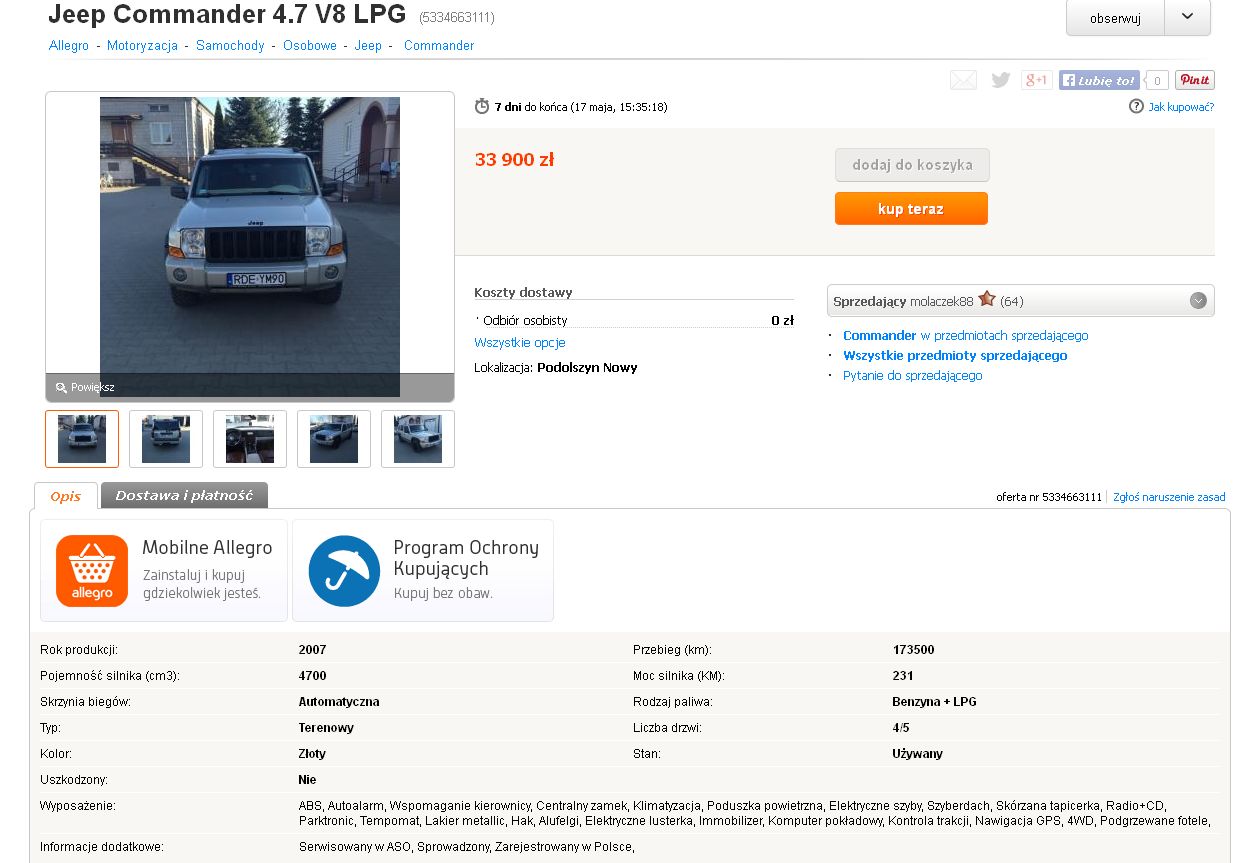The width and height of the screenshot is (1259, 863).
Task: Switch to the Dostawa i płatność tab
Action: click(x=184, y=495)
